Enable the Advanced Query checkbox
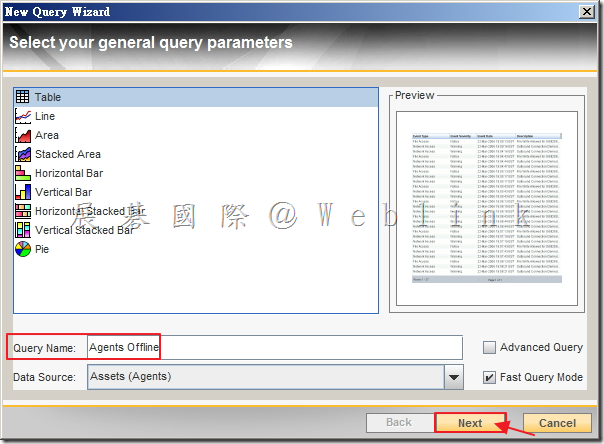Viewport: 604px width, 444px height. [x=489, y=347]
